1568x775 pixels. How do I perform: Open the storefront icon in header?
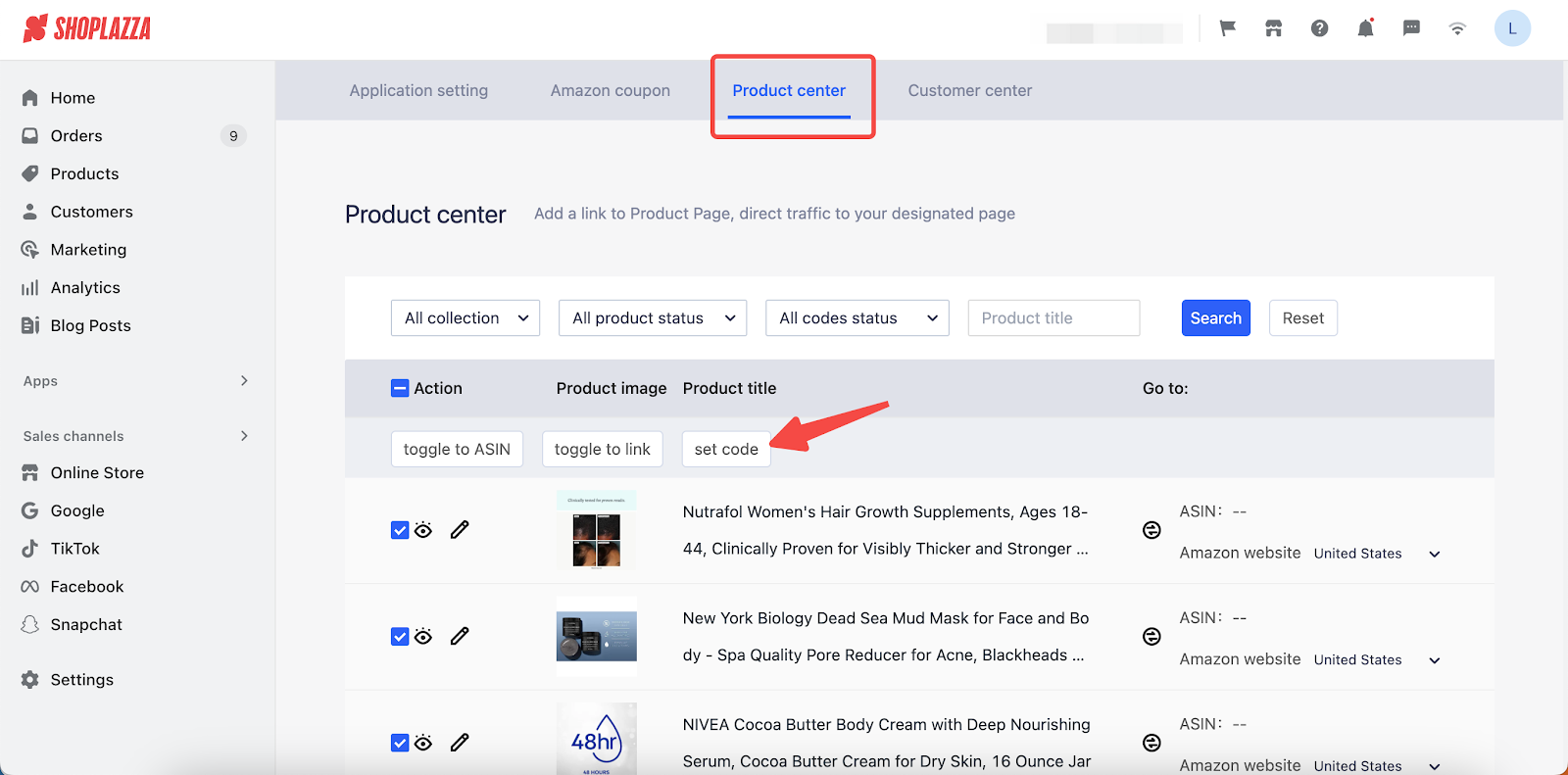point(1273,28)
